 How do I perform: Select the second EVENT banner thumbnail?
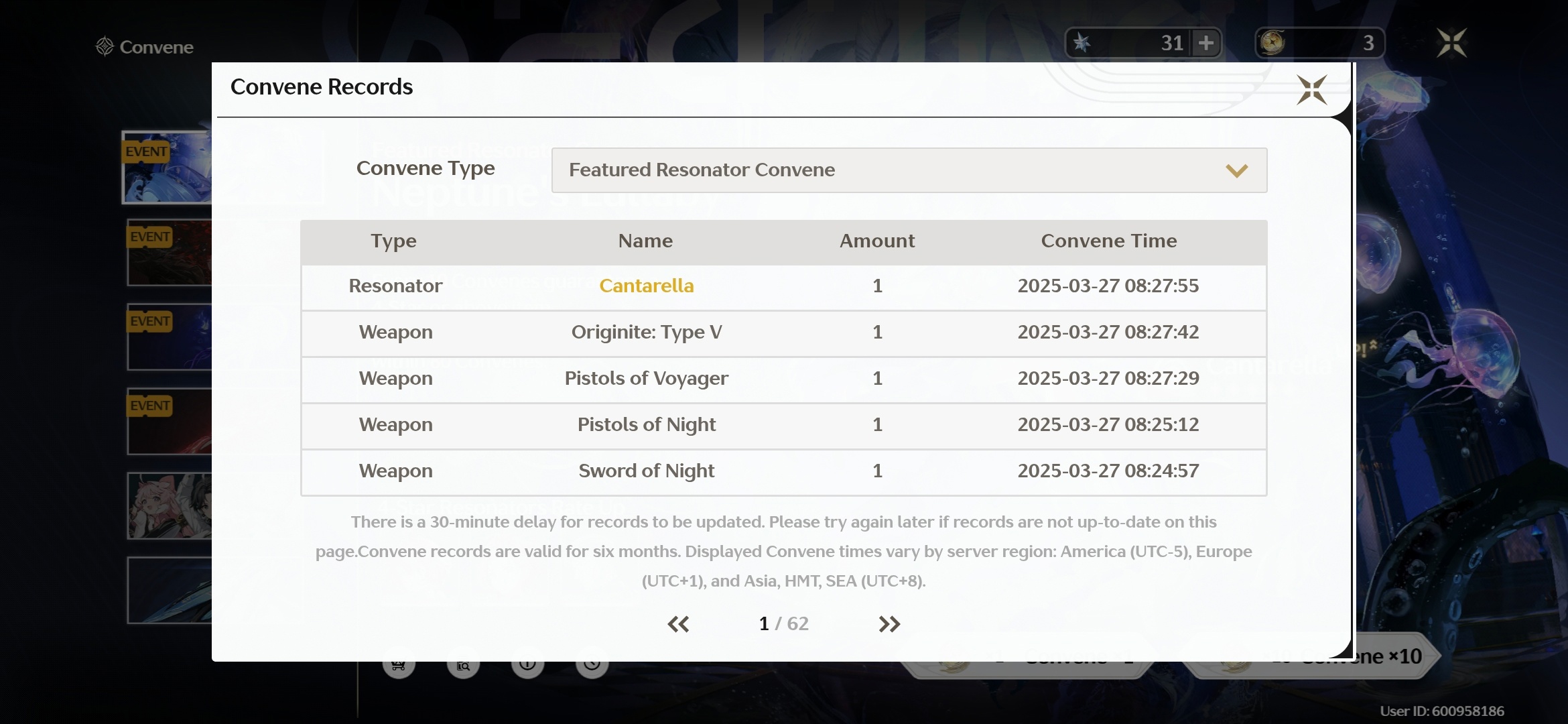[170, 253]
